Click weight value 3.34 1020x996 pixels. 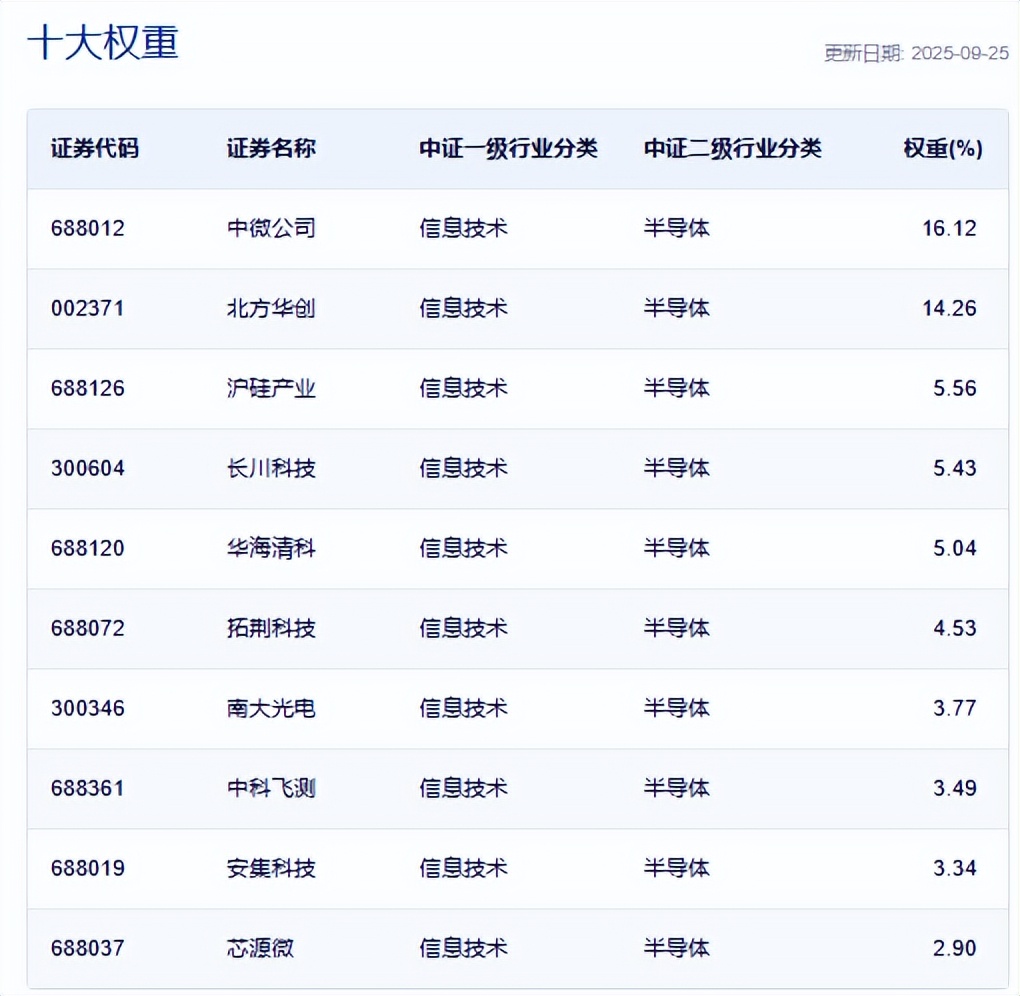955,868
